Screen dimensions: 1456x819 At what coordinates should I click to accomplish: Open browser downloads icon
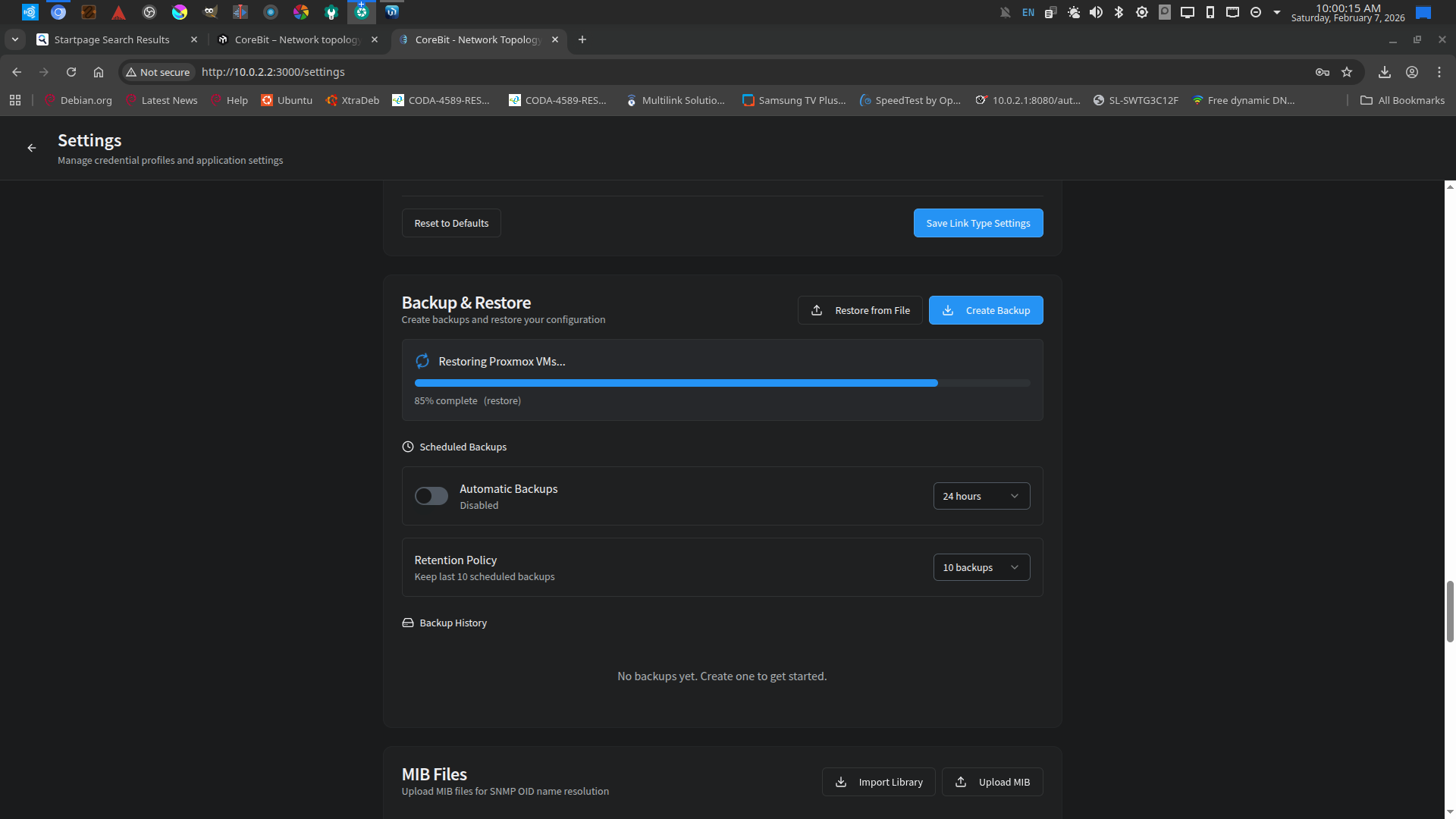pos(1385,72)
